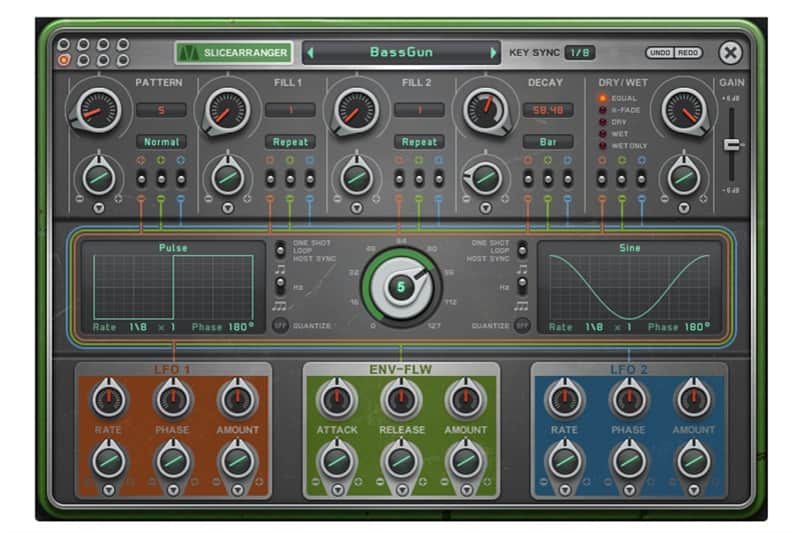Open the BassGun preset name menu
Screen dimensions: 800x533
(402, 52)
